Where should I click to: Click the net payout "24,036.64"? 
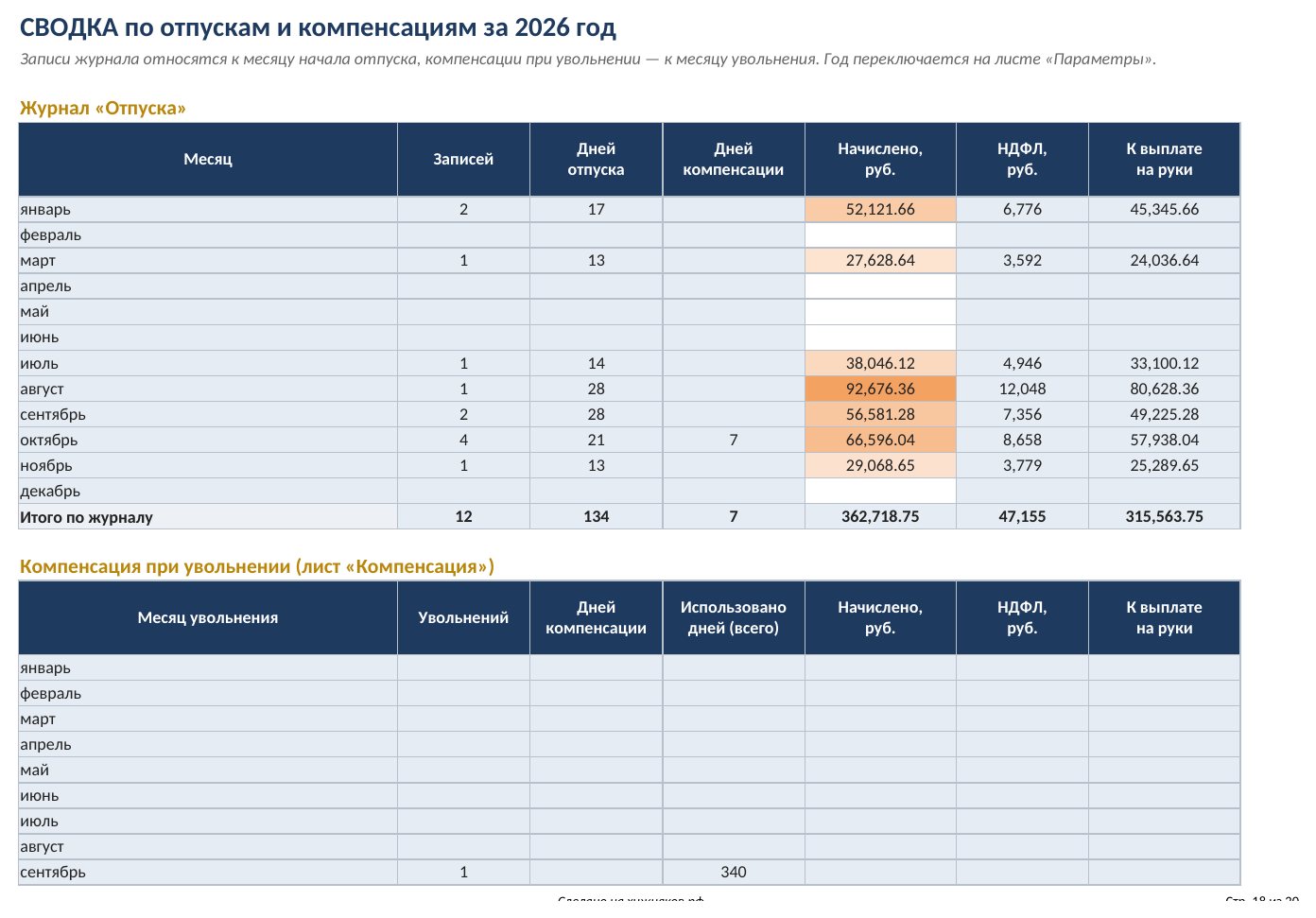[x=1164, y=260]
